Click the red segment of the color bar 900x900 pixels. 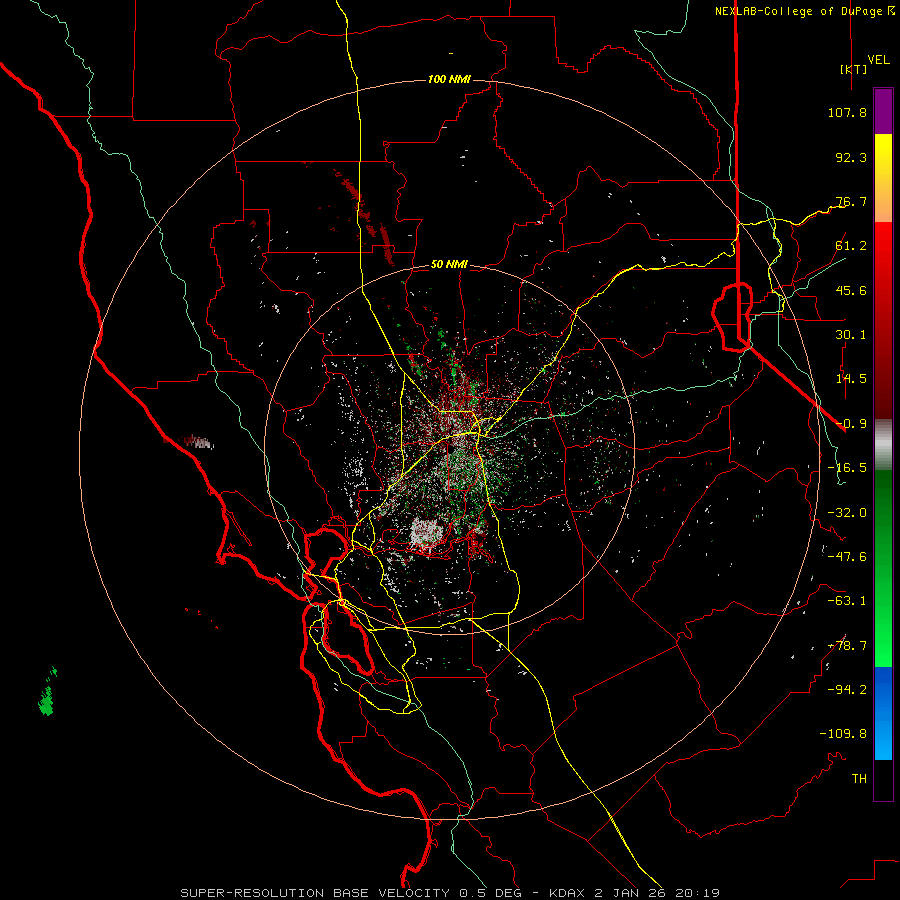883,320
